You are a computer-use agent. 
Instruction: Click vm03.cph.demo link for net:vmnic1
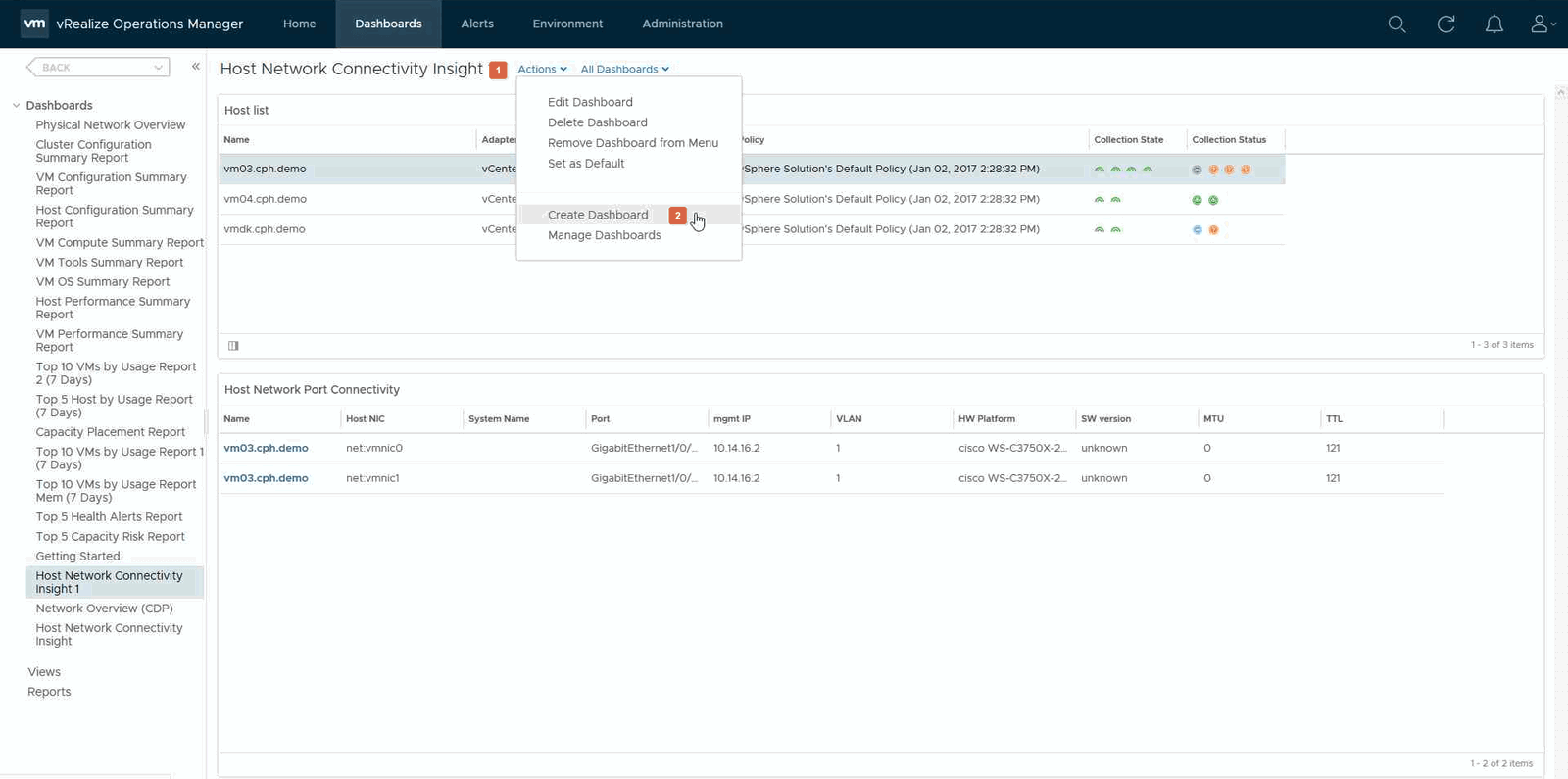point(266,478)
